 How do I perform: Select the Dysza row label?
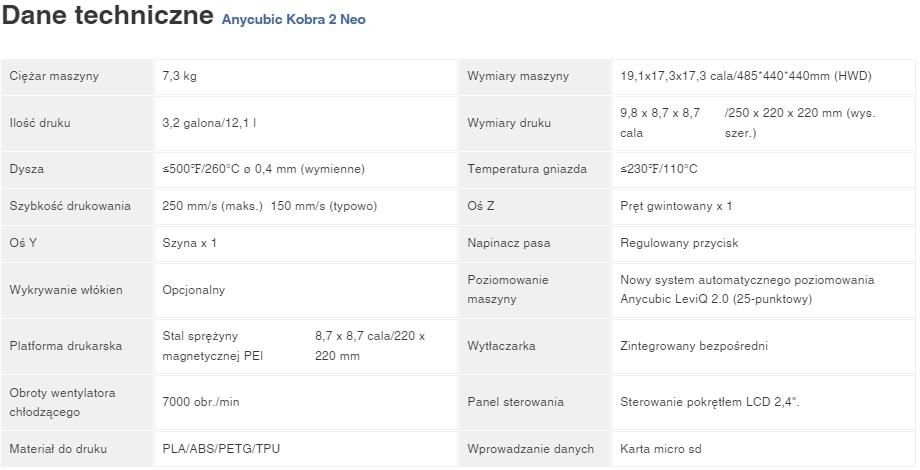pos(26,169)
